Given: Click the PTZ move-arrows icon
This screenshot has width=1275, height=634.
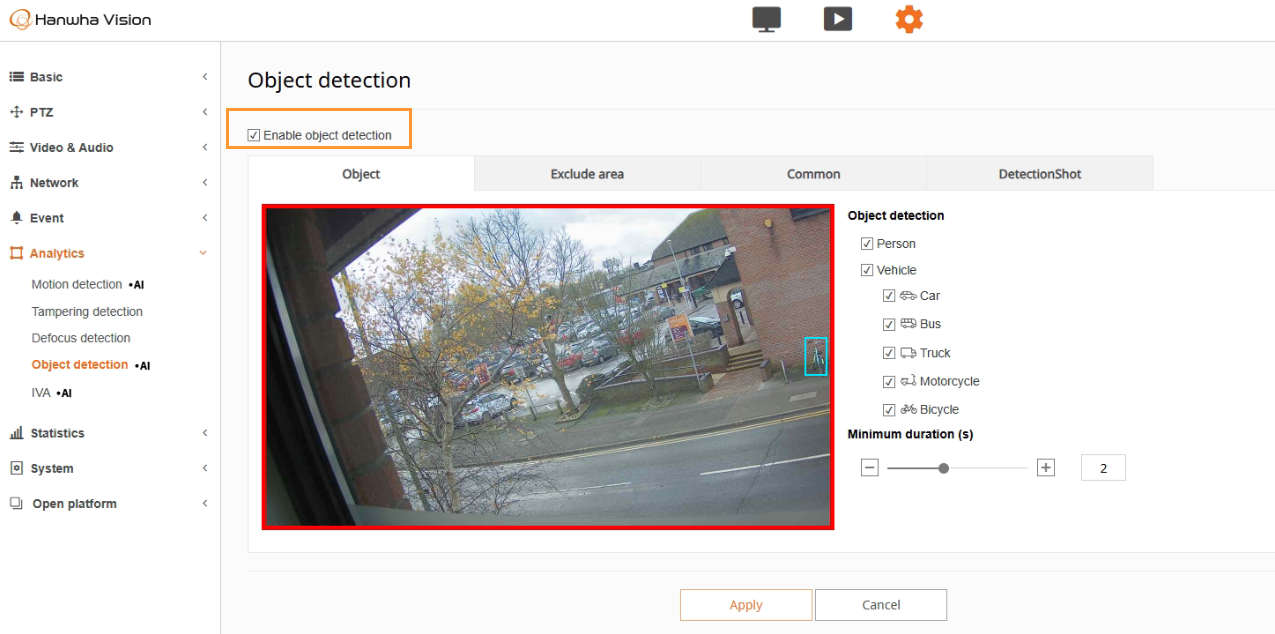Looking at the screenshot, I should pos(16,112).
